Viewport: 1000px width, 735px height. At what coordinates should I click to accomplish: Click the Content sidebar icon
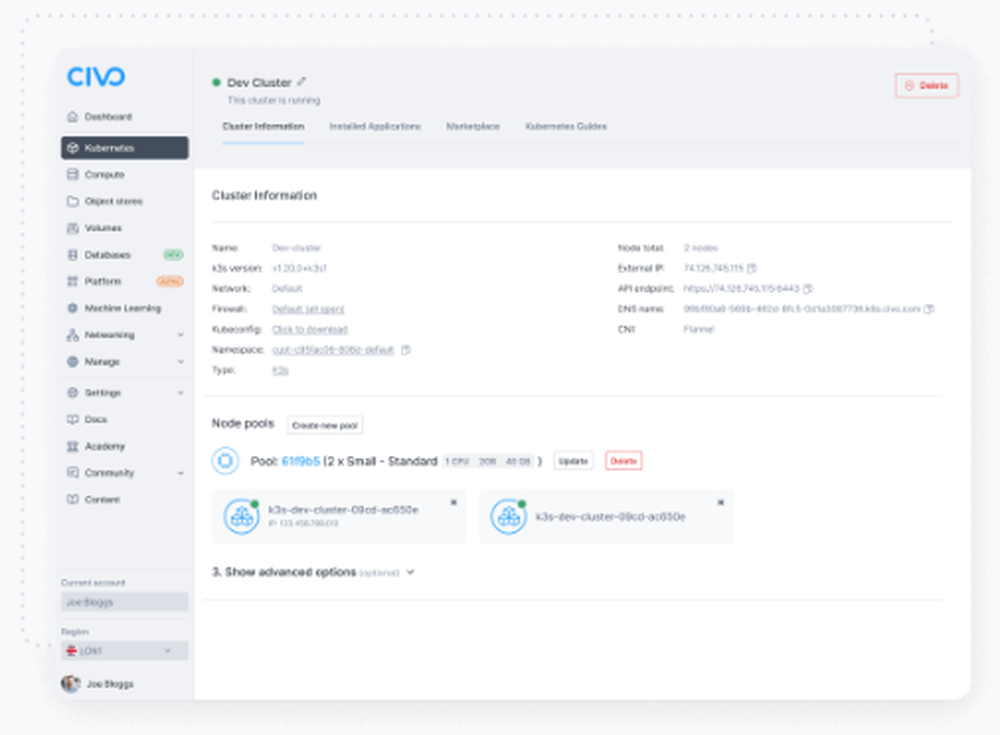click(73, 500)
